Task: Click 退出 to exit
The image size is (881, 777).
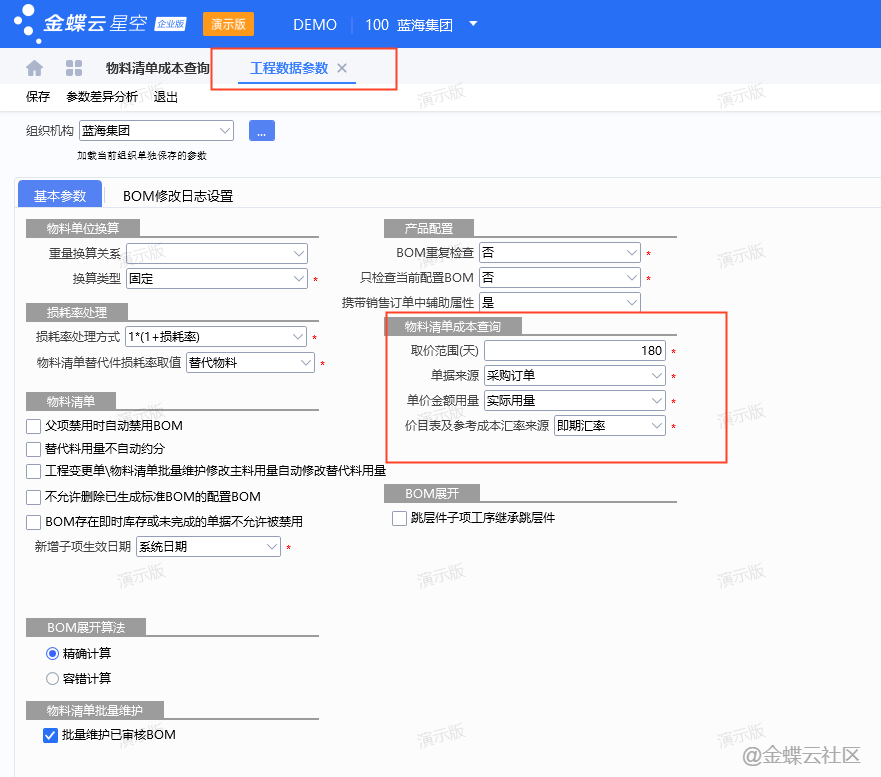Action: pos(166,97)
